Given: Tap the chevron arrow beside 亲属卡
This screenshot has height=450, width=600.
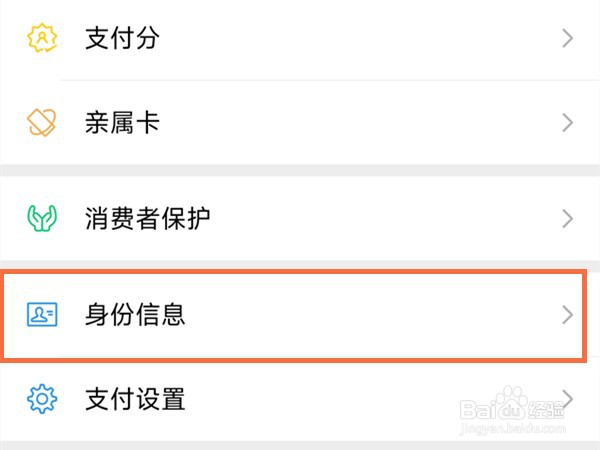Looking at the screenshot, I should pos(567,124).
